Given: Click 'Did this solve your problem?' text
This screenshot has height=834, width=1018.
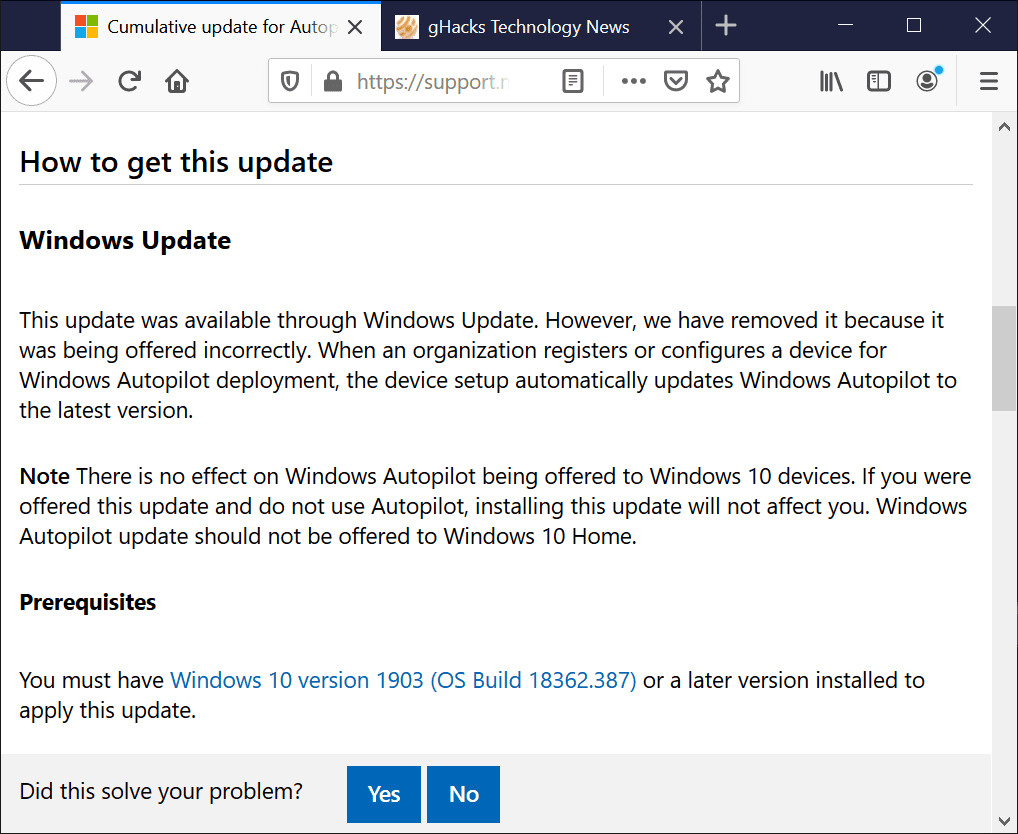Looking at the screenshot, I should [161, 791].
